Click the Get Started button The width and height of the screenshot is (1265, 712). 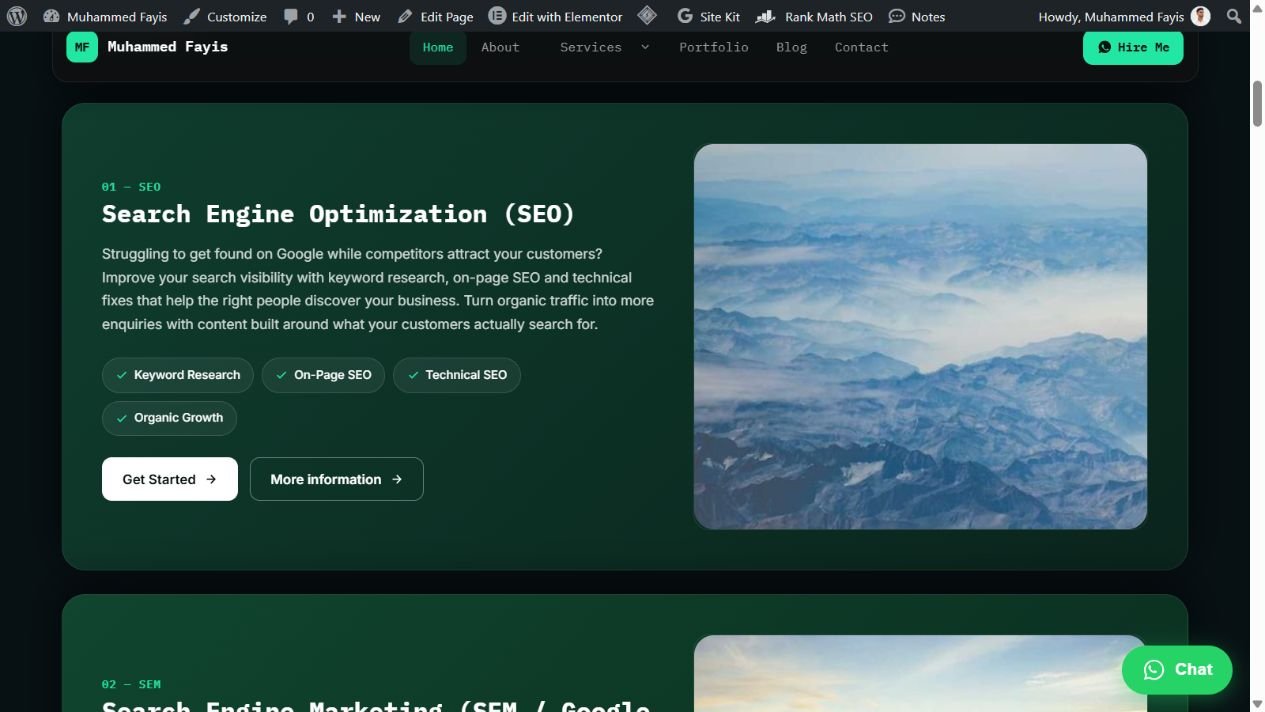(x=170, y=479)
